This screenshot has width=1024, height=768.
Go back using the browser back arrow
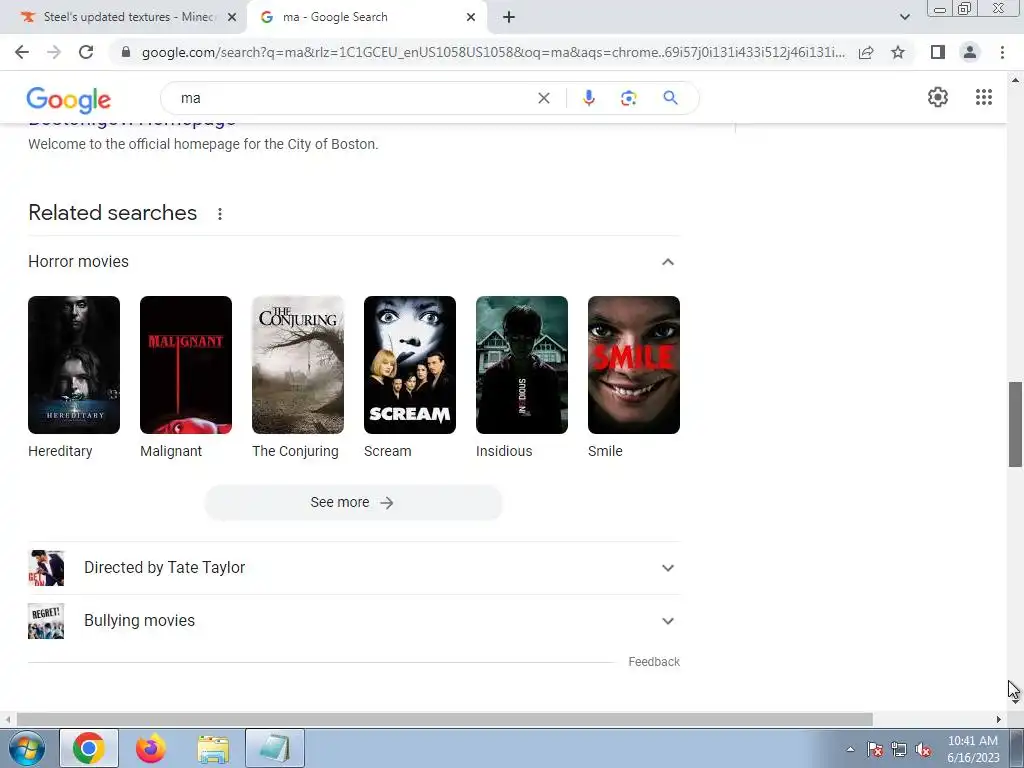tap(22, 52)
